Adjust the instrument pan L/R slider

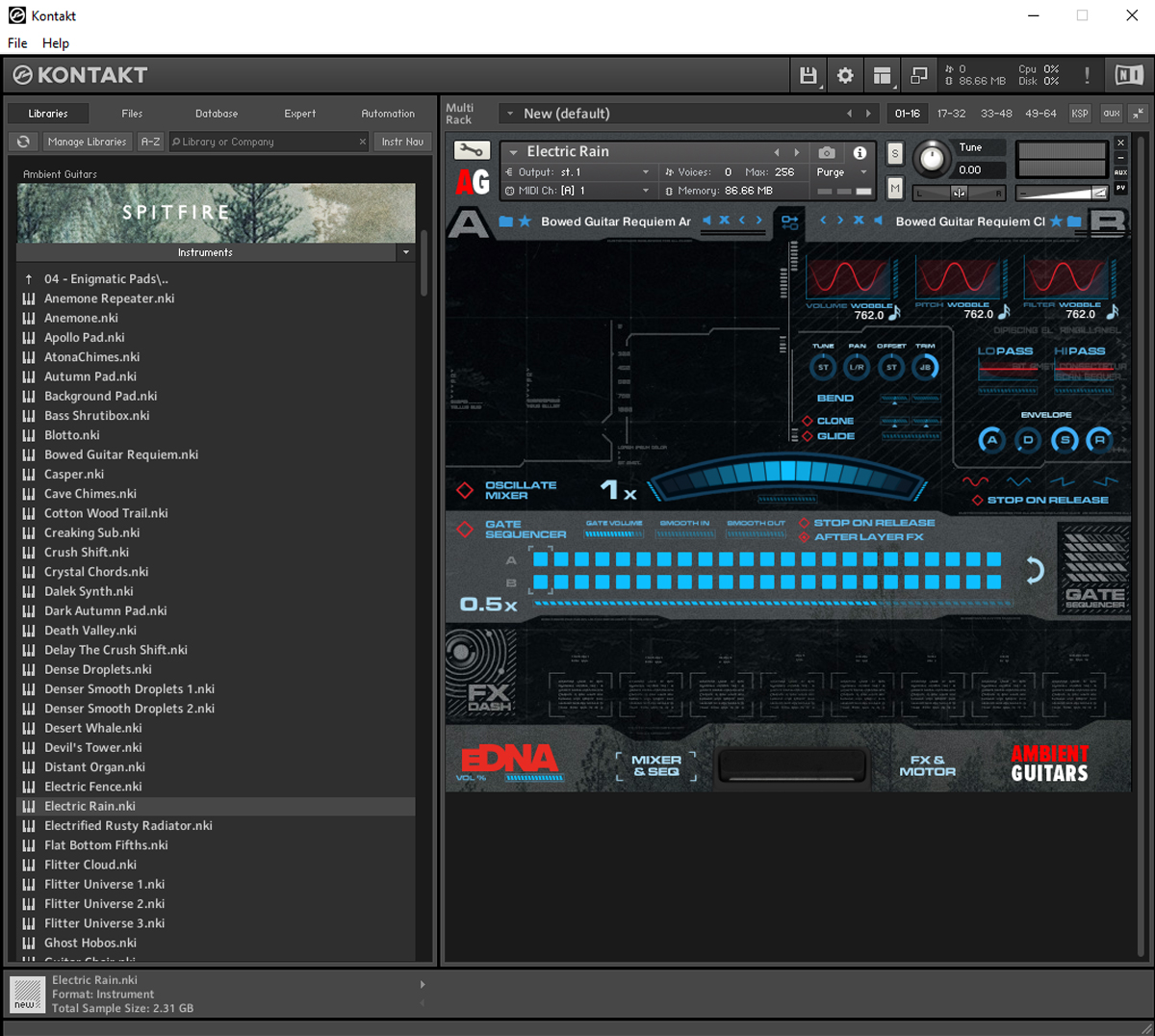click(x=959, y=194)
